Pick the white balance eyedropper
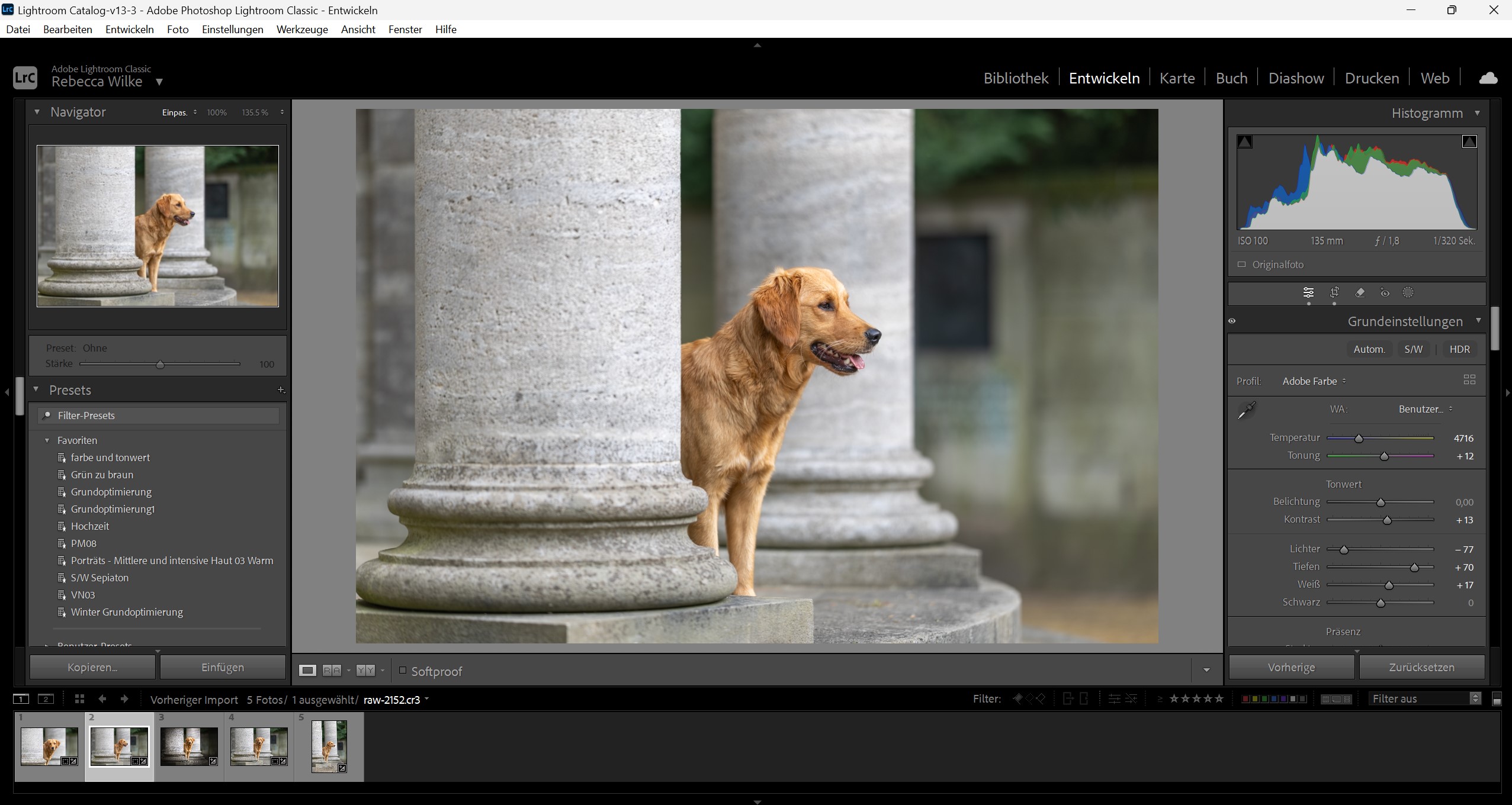 pos(1247,410)
